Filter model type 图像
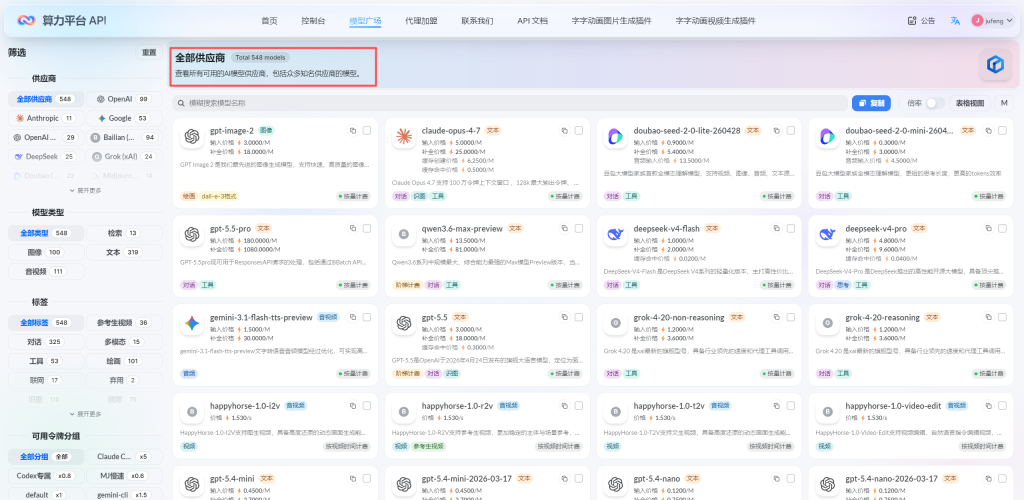This screenshot has width=1024, height=500. coord(46,253)
